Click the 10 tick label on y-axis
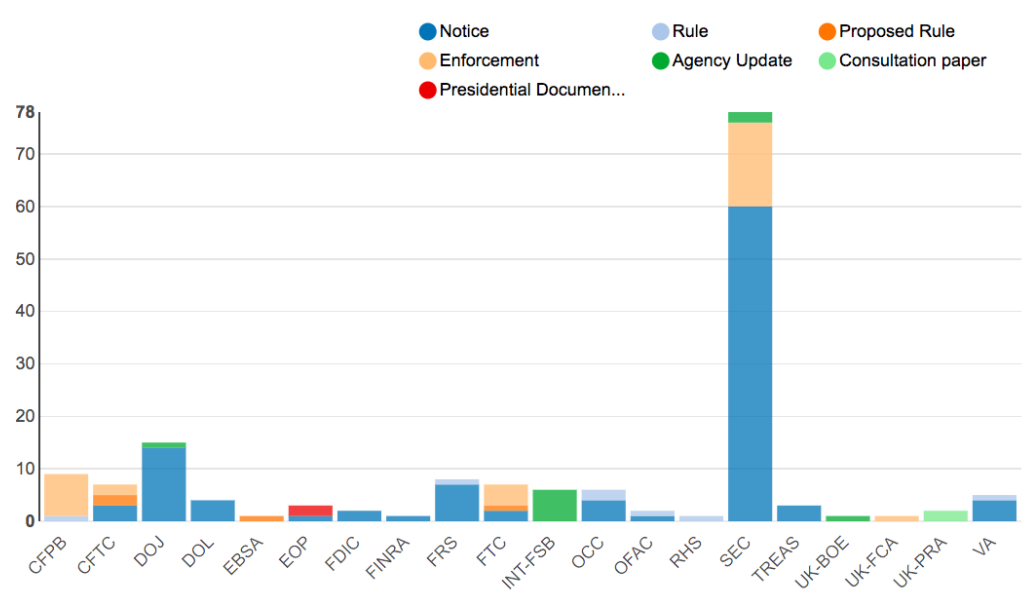The image size is (1035, 598). (x=25, y=469)
